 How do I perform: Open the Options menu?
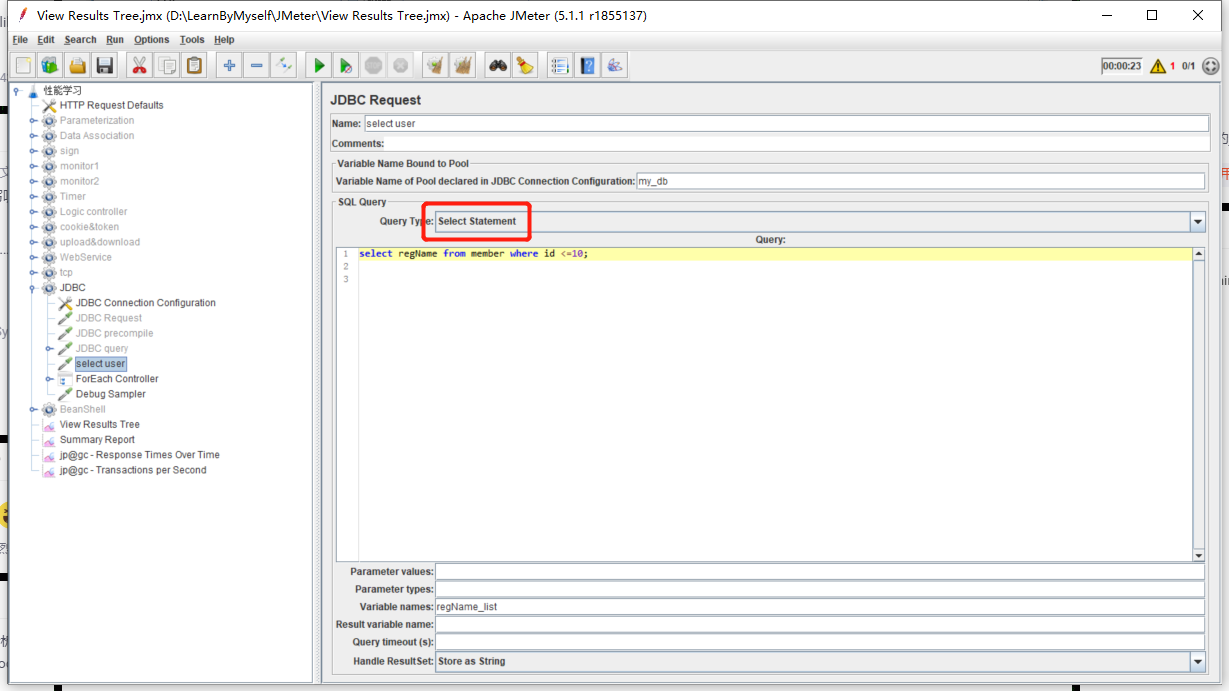152,40
